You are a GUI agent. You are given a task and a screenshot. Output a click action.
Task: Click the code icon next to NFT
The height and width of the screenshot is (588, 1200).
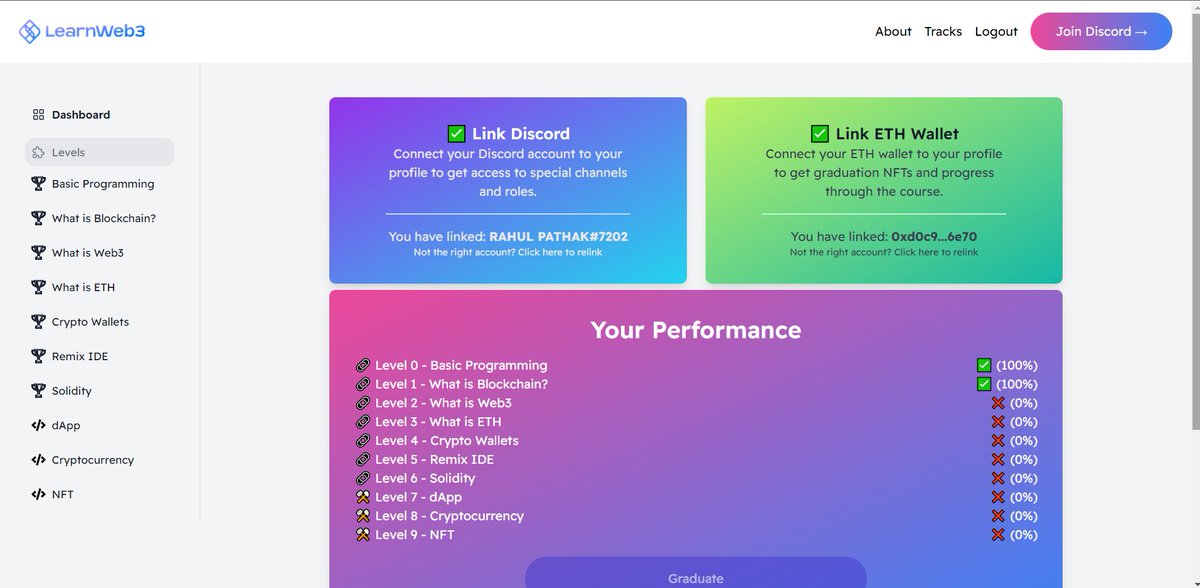pyautogui.click(x=37, y=494)
